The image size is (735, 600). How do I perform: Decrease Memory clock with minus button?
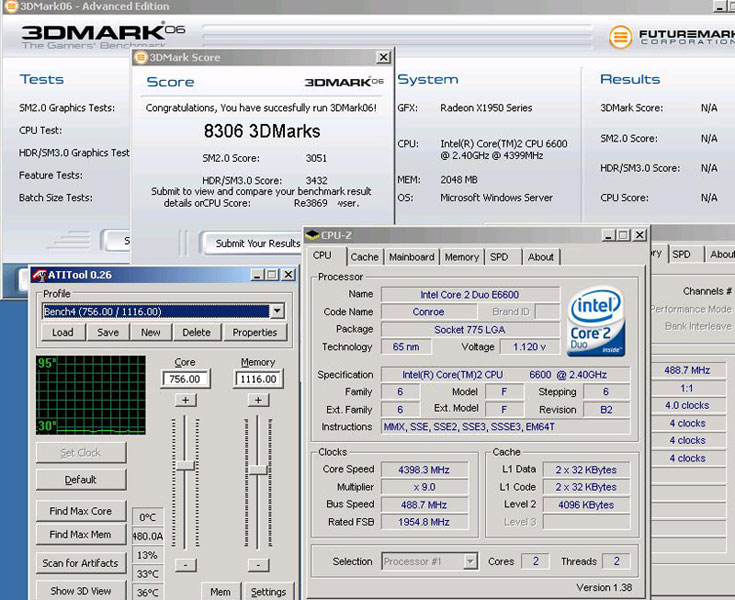258,565
